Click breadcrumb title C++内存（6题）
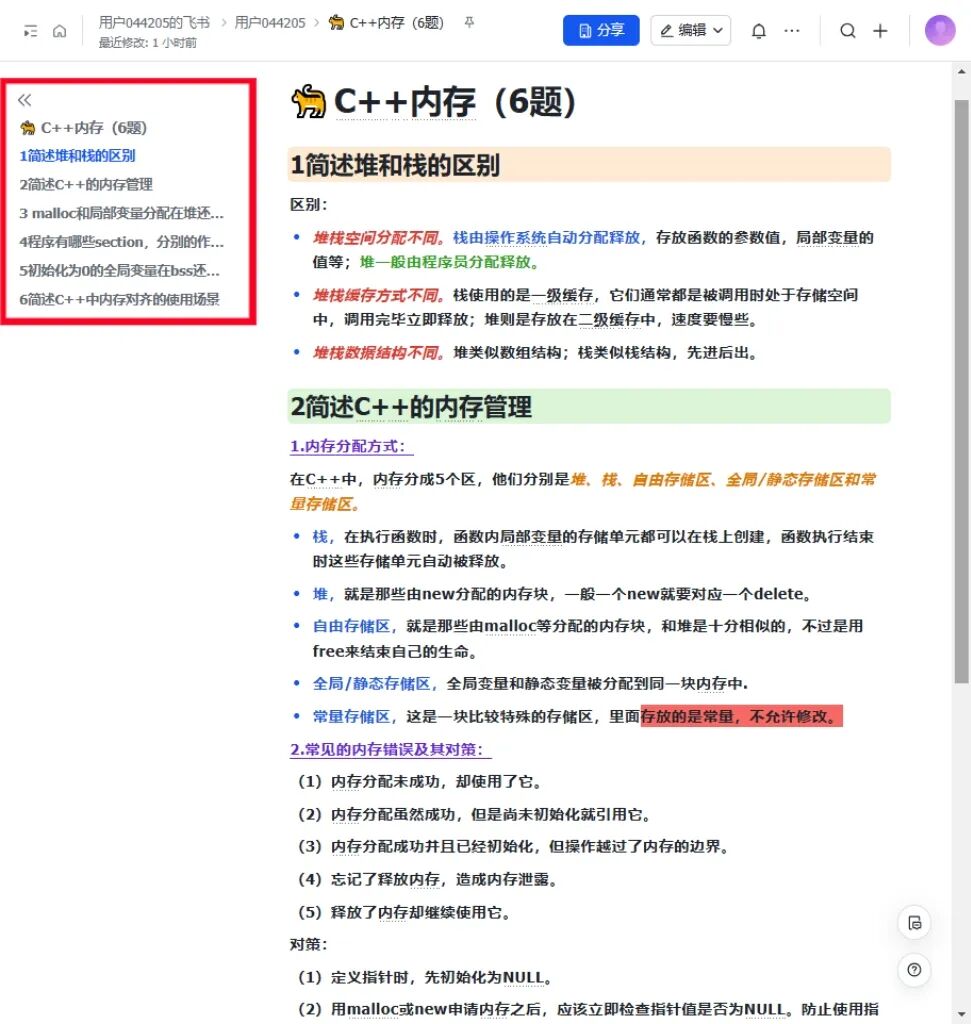Image resolution: width=971 pixels, height=1024 pixels. [386, 23]
